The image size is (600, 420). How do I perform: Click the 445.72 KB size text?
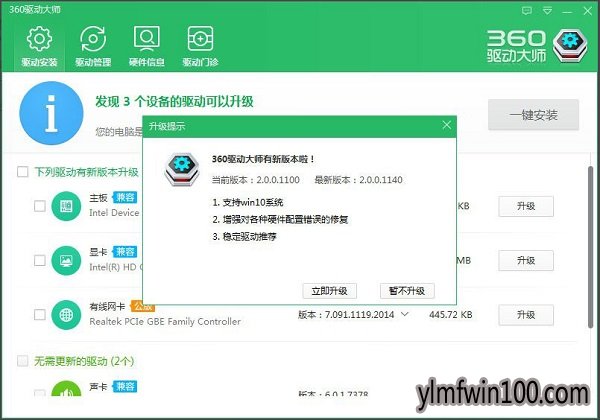[x=451, y=315]
